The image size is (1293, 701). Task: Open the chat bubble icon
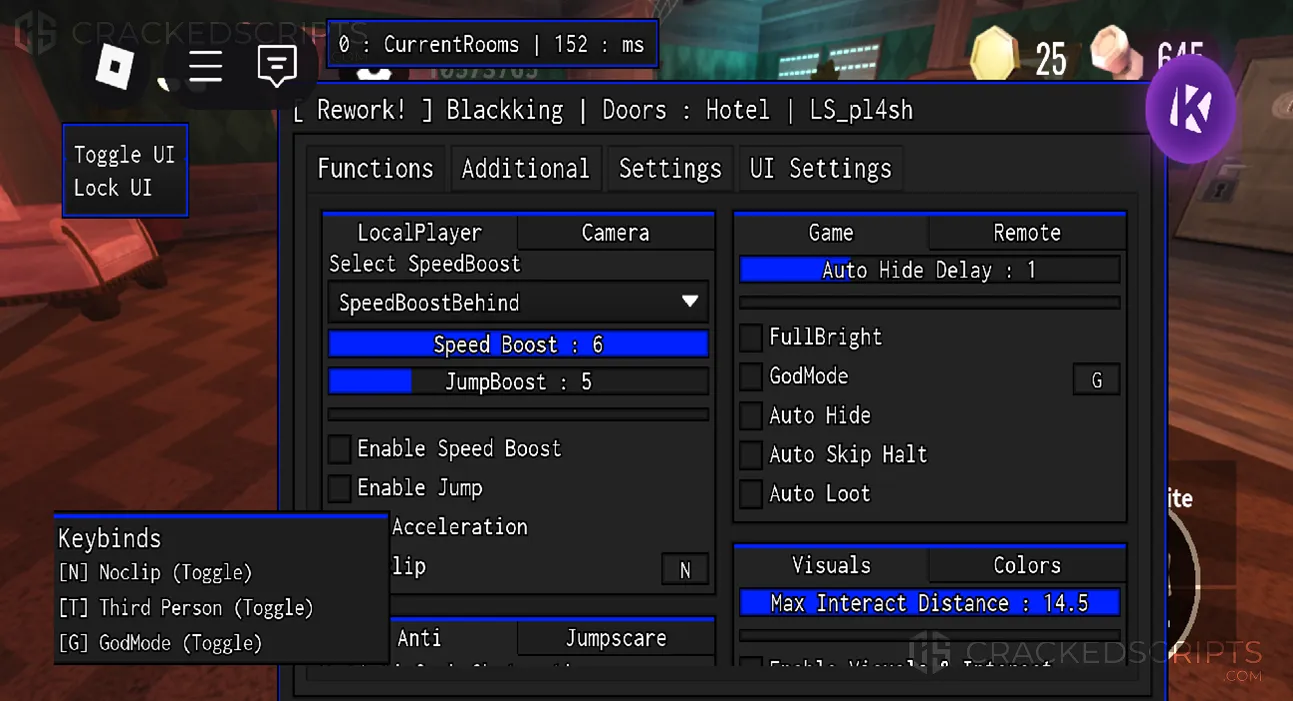point(277,66)
